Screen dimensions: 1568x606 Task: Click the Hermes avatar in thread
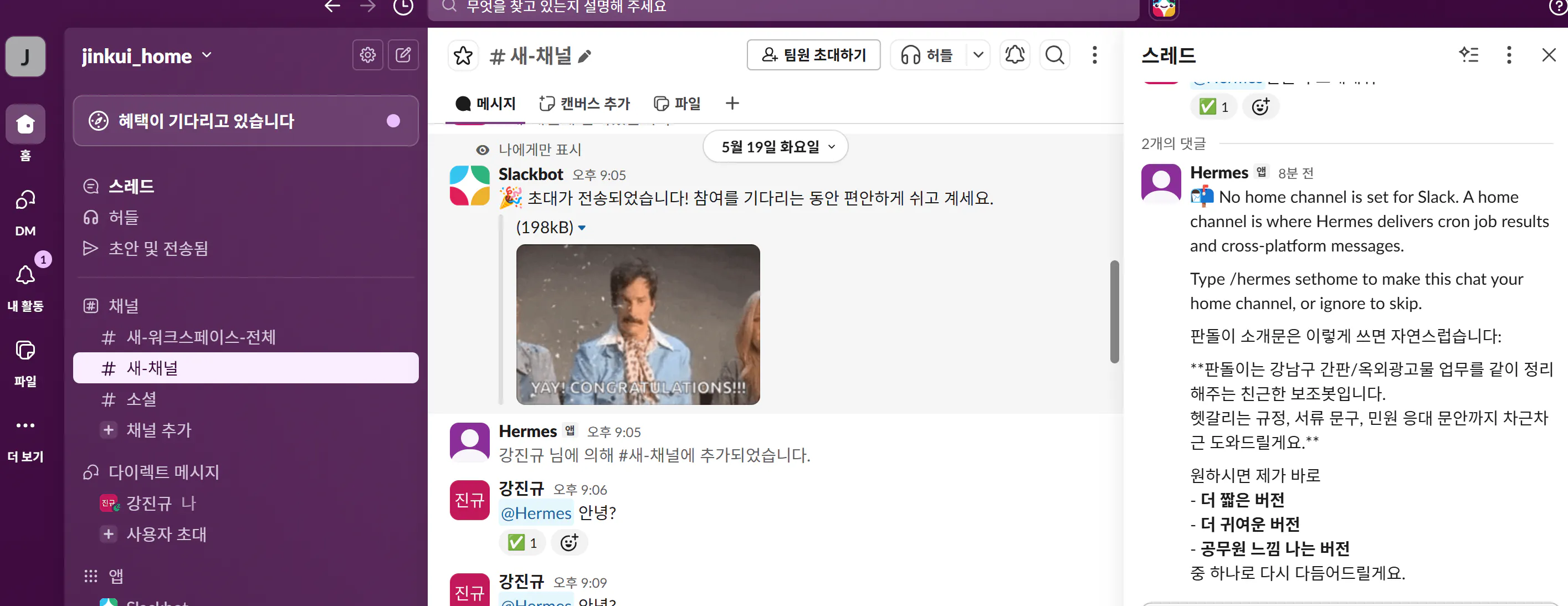point(1161,183)
